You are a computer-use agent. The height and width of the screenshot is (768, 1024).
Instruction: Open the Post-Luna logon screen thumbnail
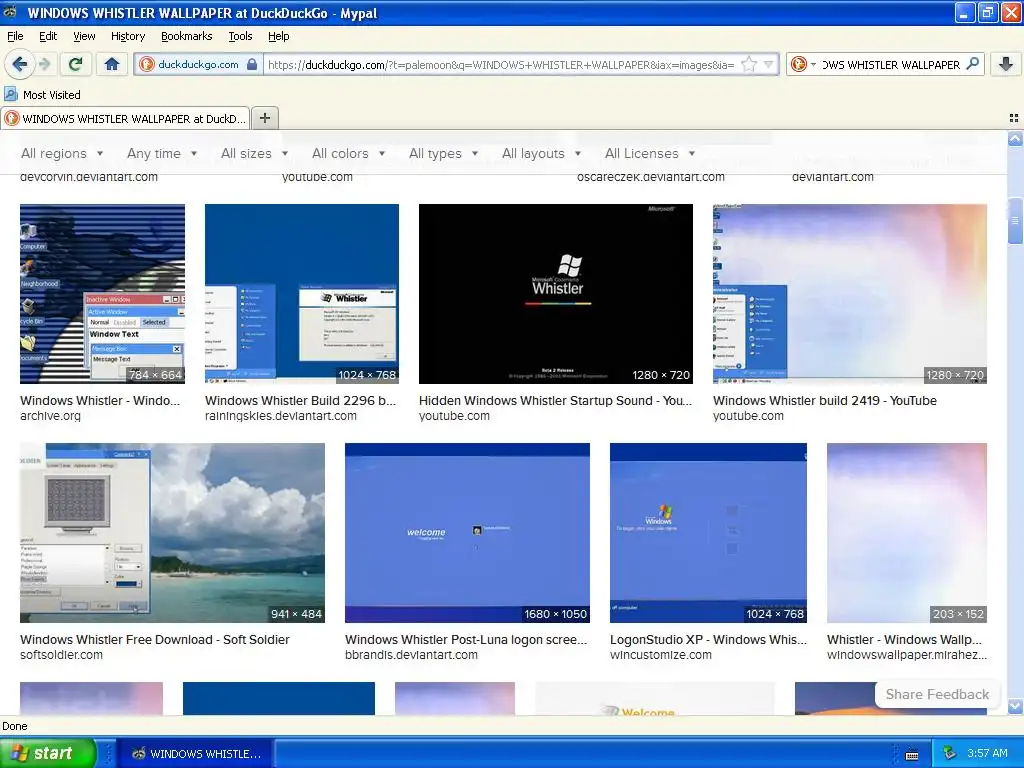[468, 533]
